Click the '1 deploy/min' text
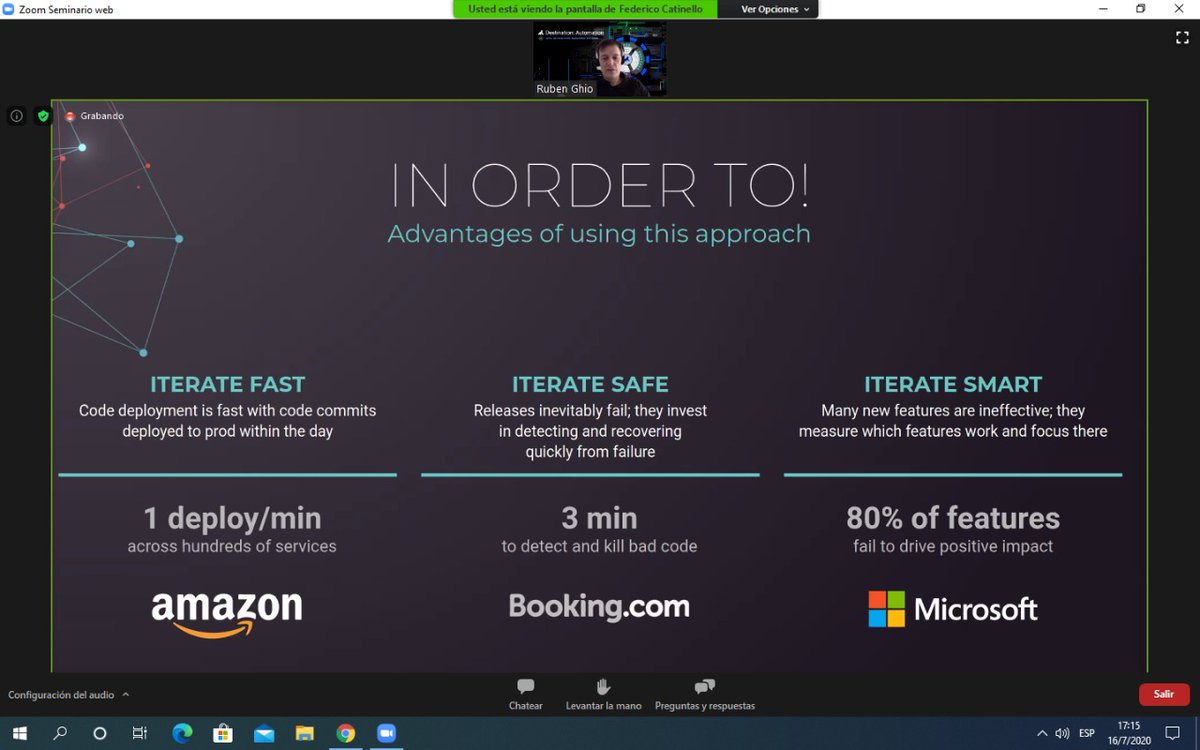 tap(232, 518)
